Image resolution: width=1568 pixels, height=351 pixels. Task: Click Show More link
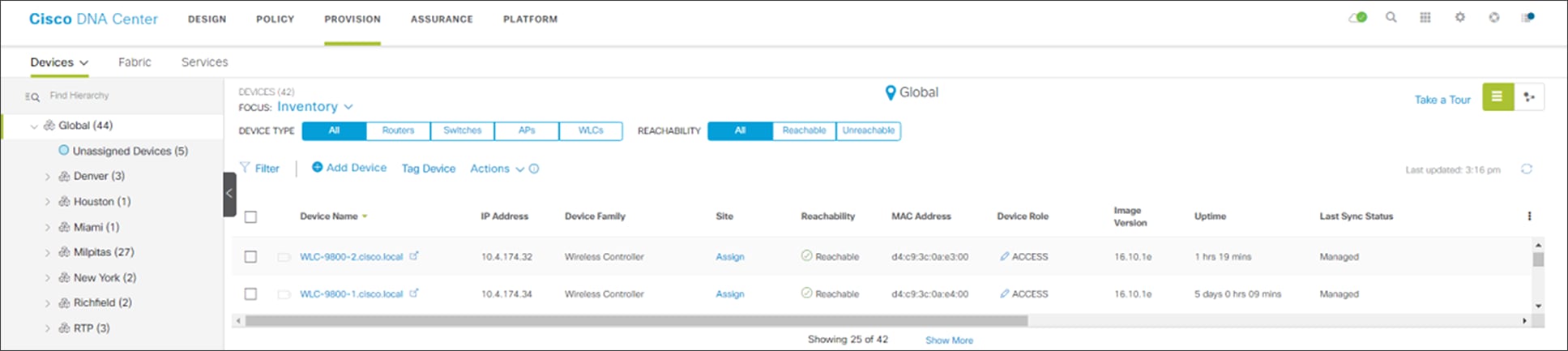tap(949, 340)
